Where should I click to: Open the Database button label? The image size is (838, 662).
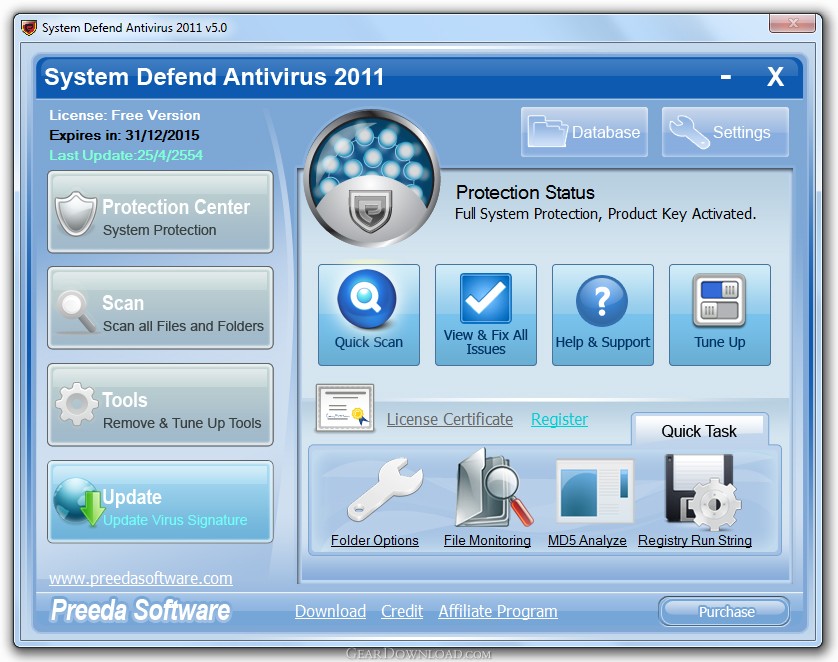pos(606,132)
